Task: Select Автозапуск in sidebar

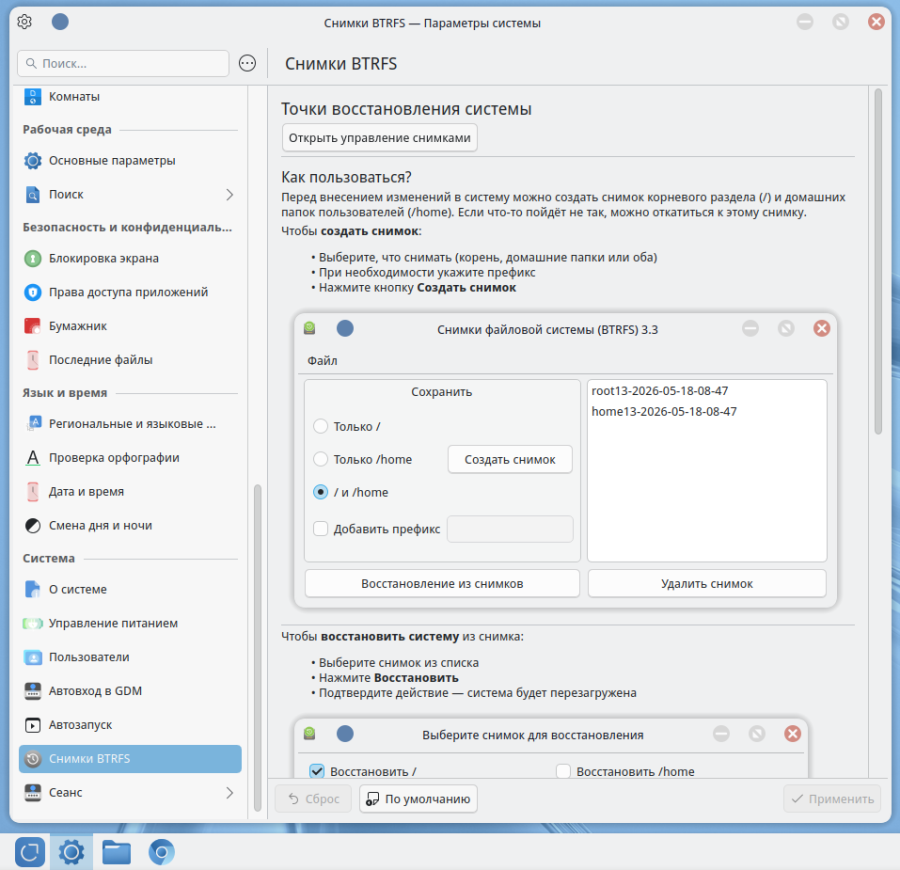Action: 130,725
